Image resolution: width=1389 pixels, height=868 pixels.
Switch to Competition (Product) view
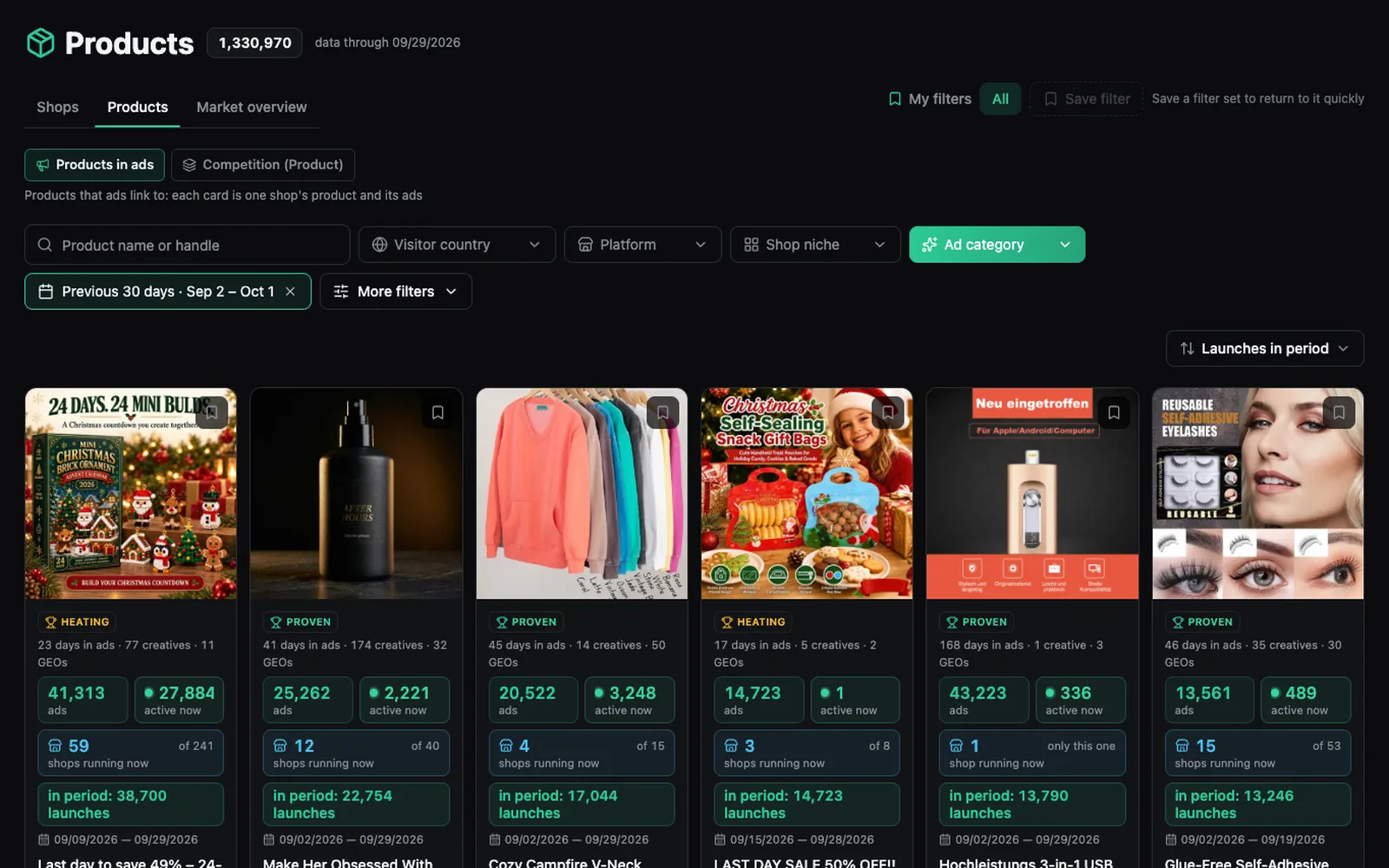(x=263, y=165)
